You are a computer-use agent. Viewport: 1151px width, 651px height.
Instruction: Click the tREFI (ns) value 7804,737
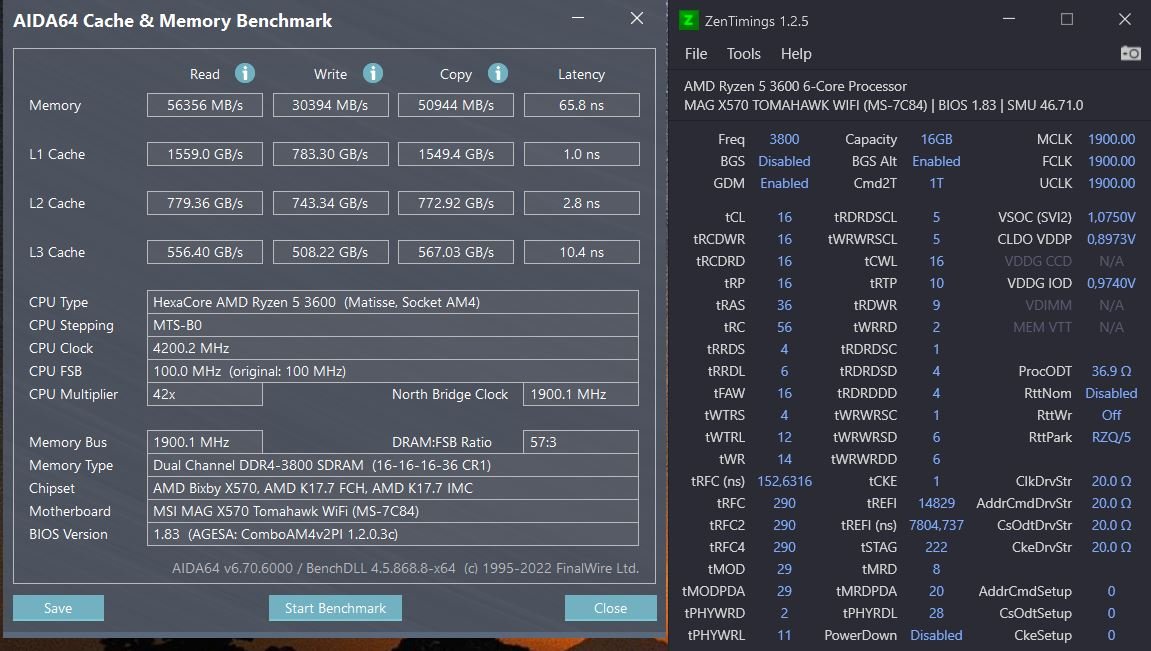point(936,525)
